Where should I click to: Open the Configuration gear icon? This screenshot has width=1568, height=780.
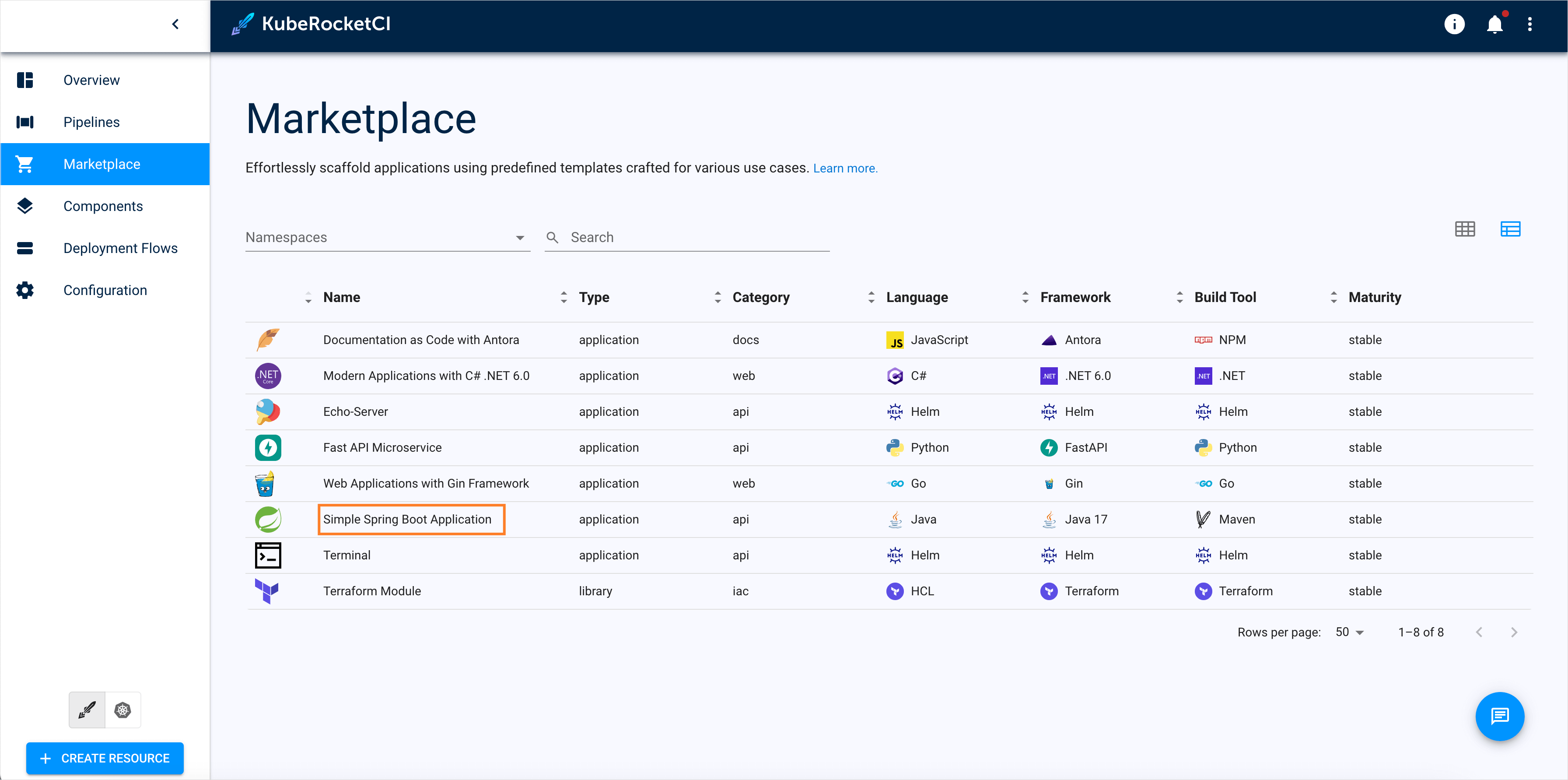[24, 290]
